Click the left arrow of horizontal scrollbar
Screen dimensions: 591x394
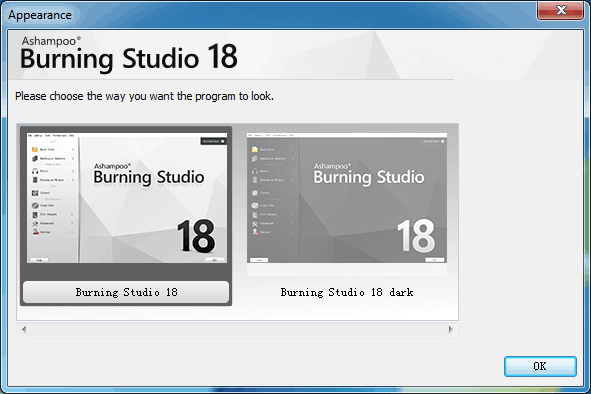pyautogui.click(x=24, y=330)
